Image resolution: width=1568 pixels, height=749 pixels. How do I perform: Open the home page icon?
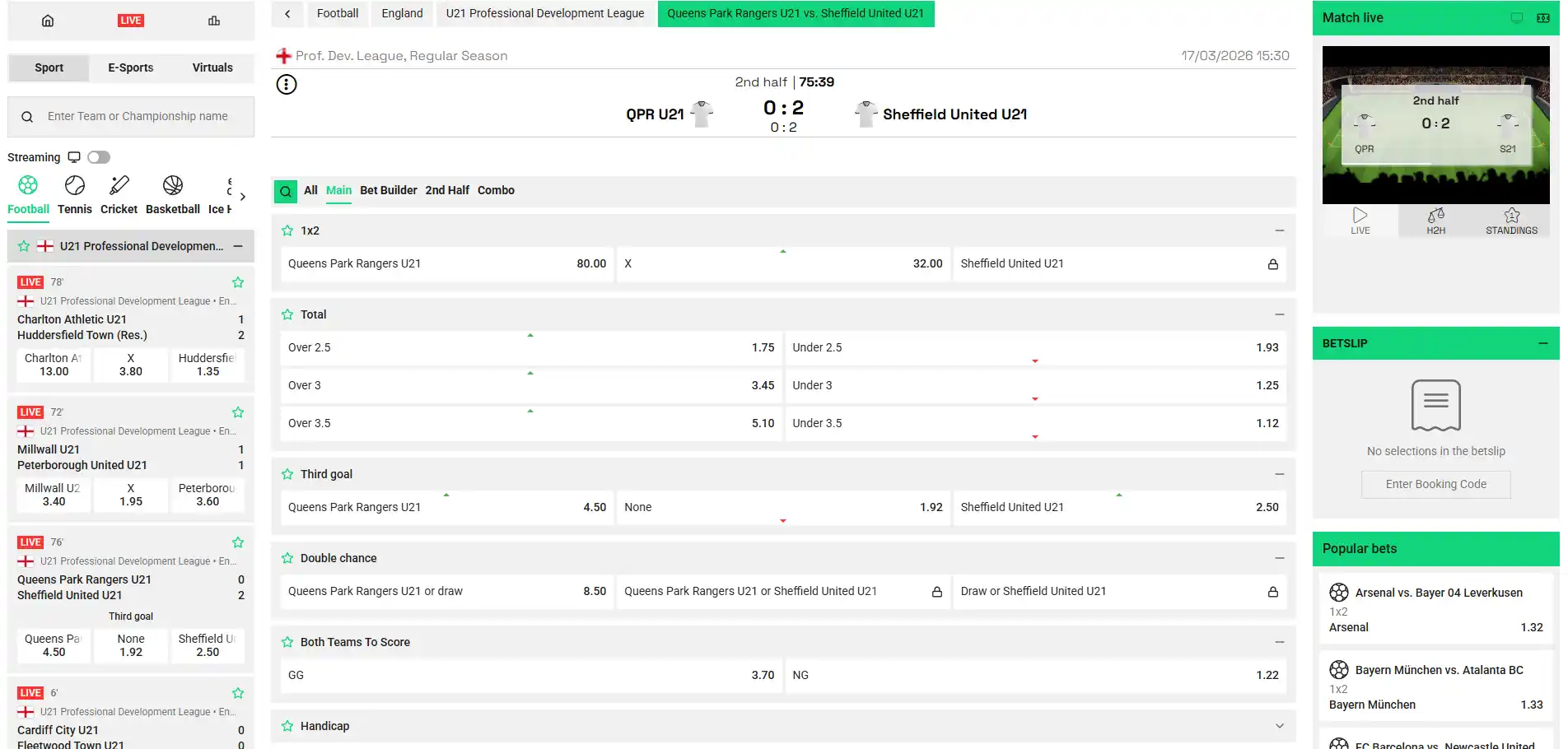coord(48,21)
